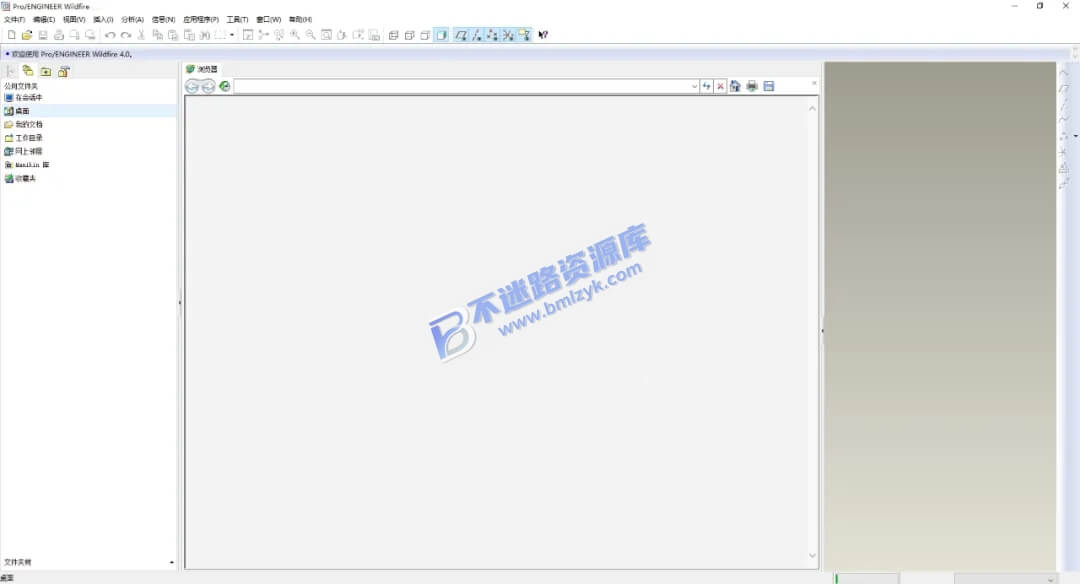Viewport: 1080px width, 584px height.
Task: Stop page loading with red X icon
Action: [x=720, y=86]
